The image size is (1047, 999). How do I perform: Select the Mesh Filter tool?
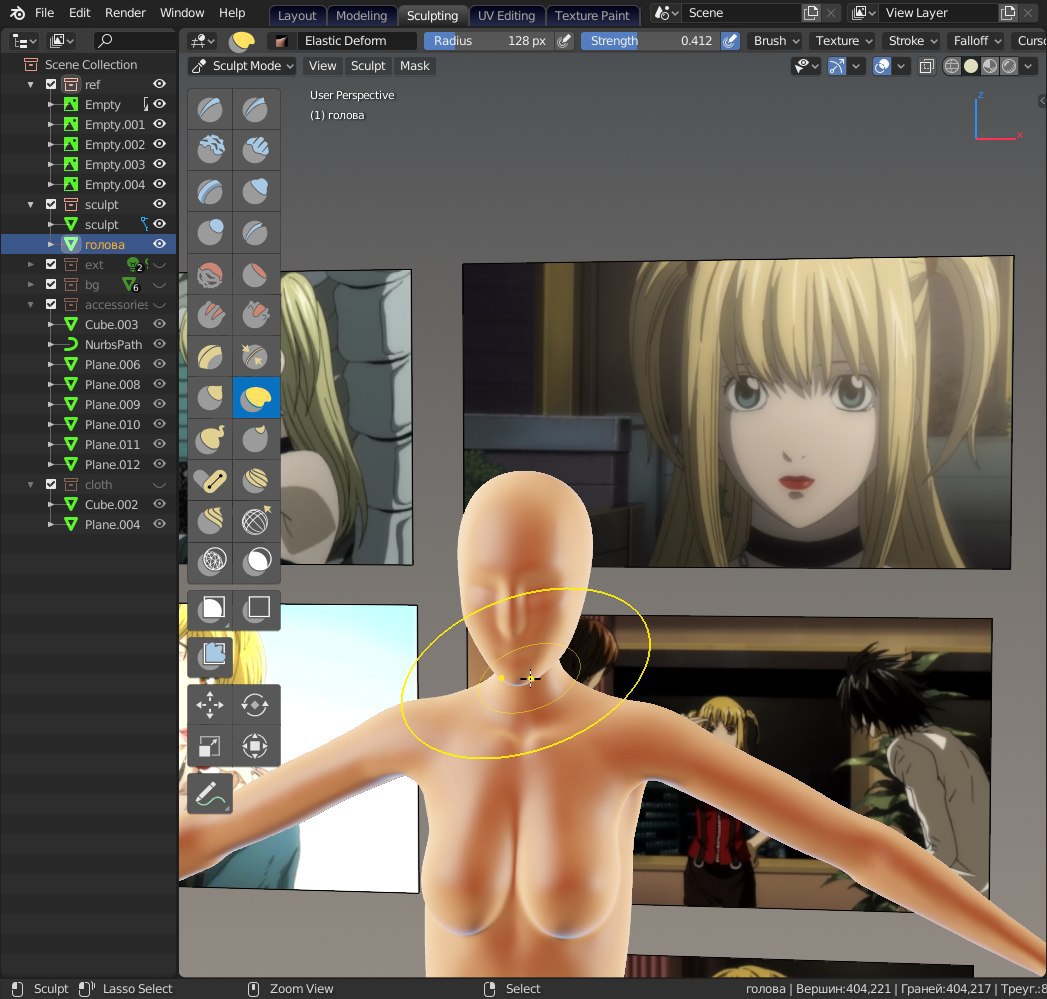(x=210, y=656)
